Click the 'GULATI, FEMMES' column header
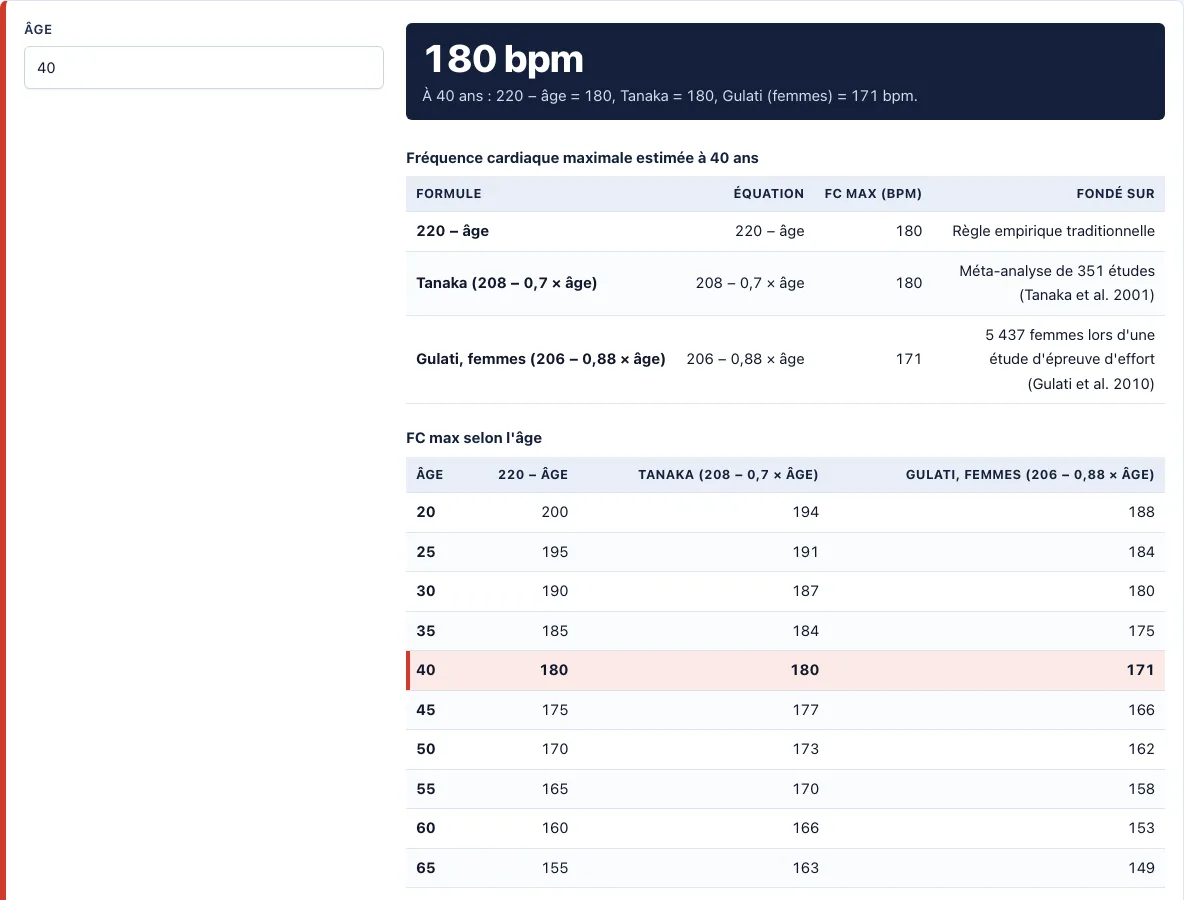Image resolution: width=1184 pixels, height=900 pixels. tap(1030, 474)
